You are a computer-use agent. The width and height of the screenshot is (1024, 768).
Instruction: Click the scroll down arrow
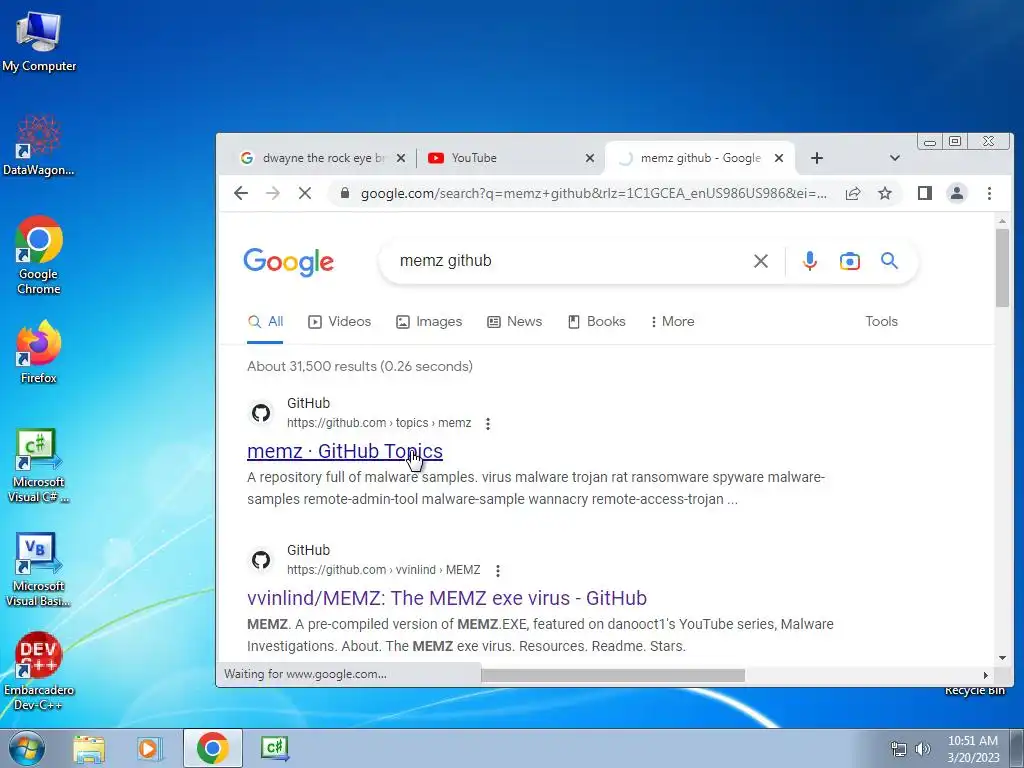pos(1002,658)
